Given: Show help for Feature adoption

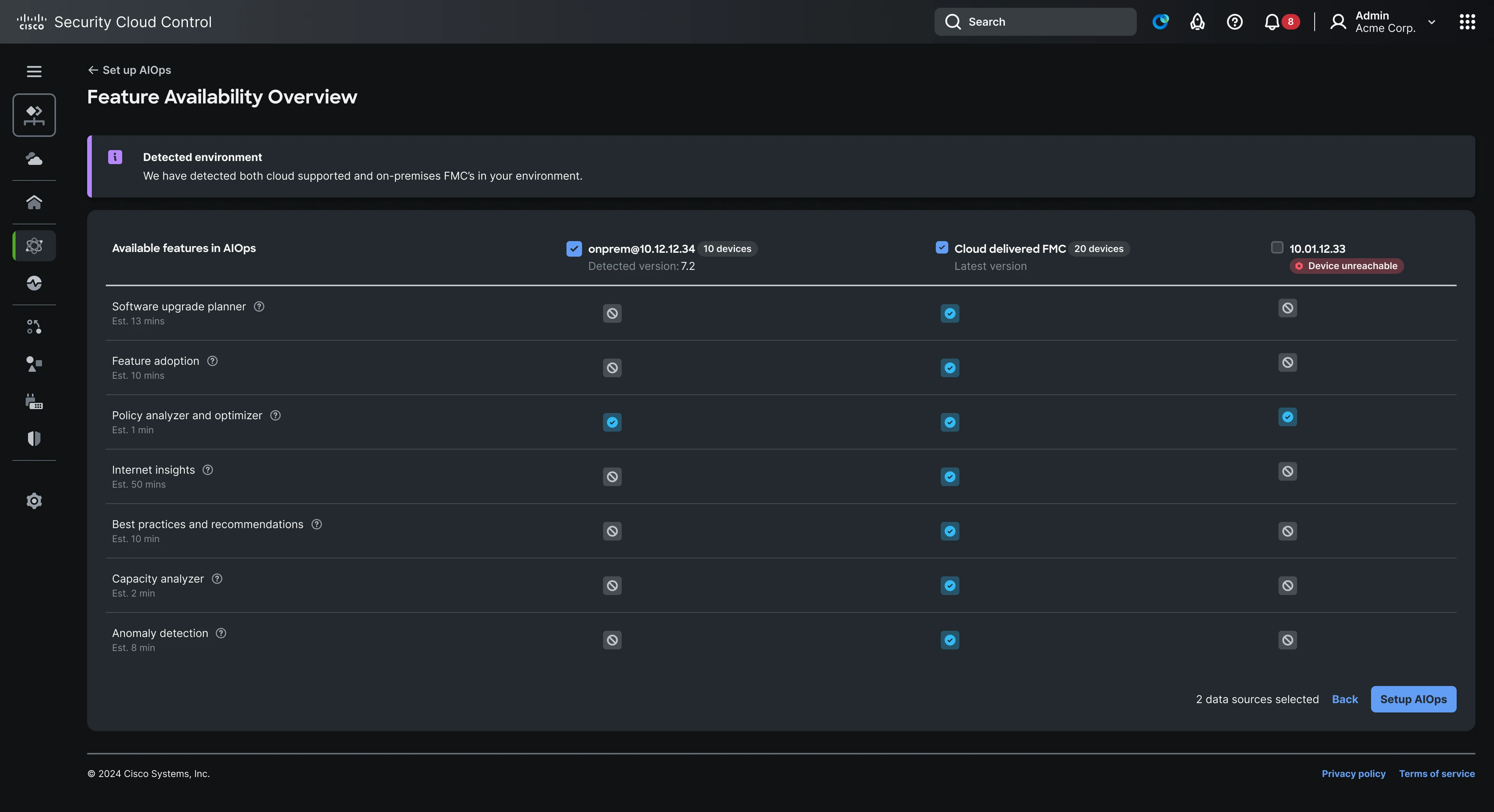Looking at the screenshot, I should [x=212, y=361].
